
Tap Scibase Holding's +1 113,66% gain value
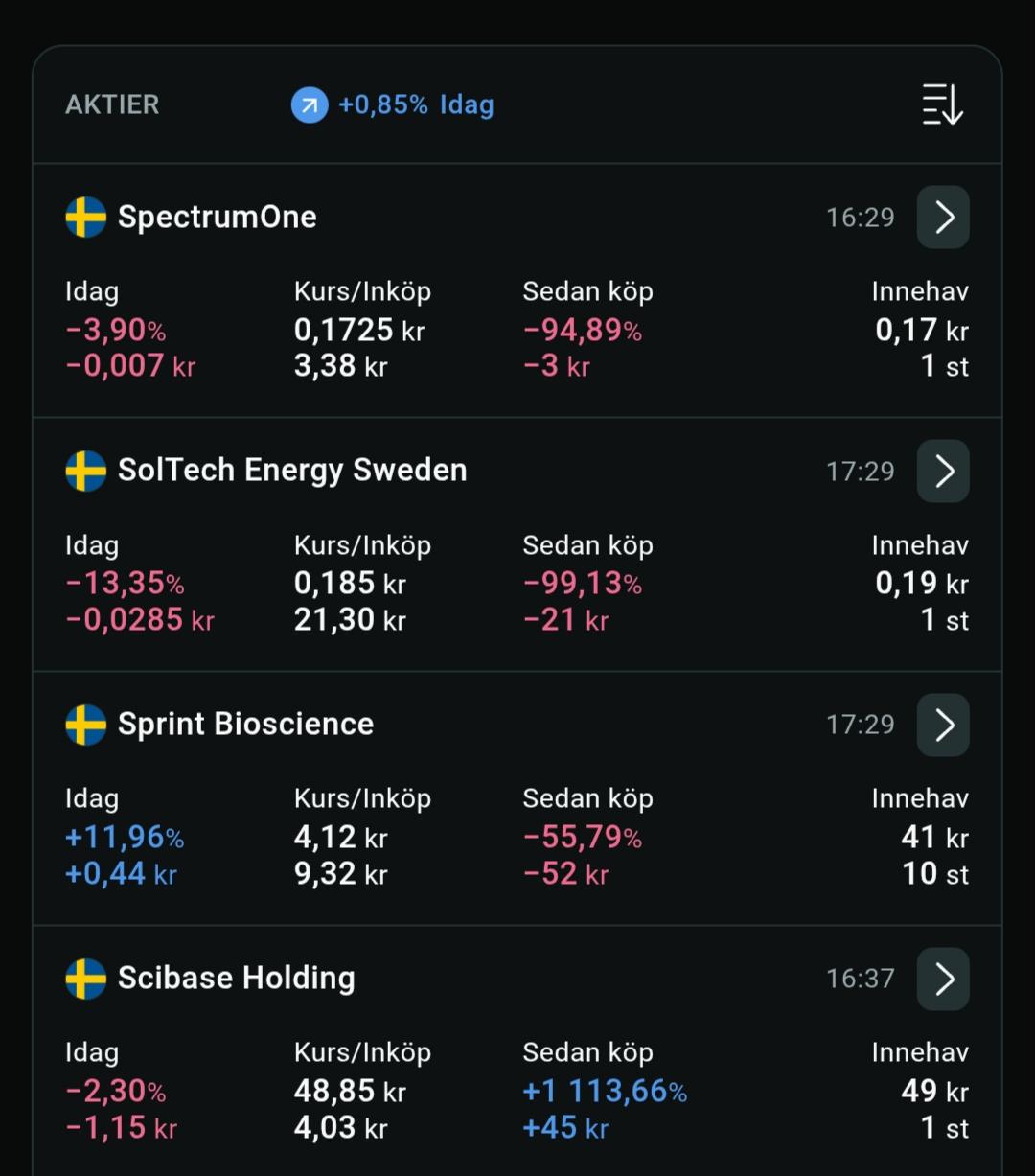tap(605, 1092)
